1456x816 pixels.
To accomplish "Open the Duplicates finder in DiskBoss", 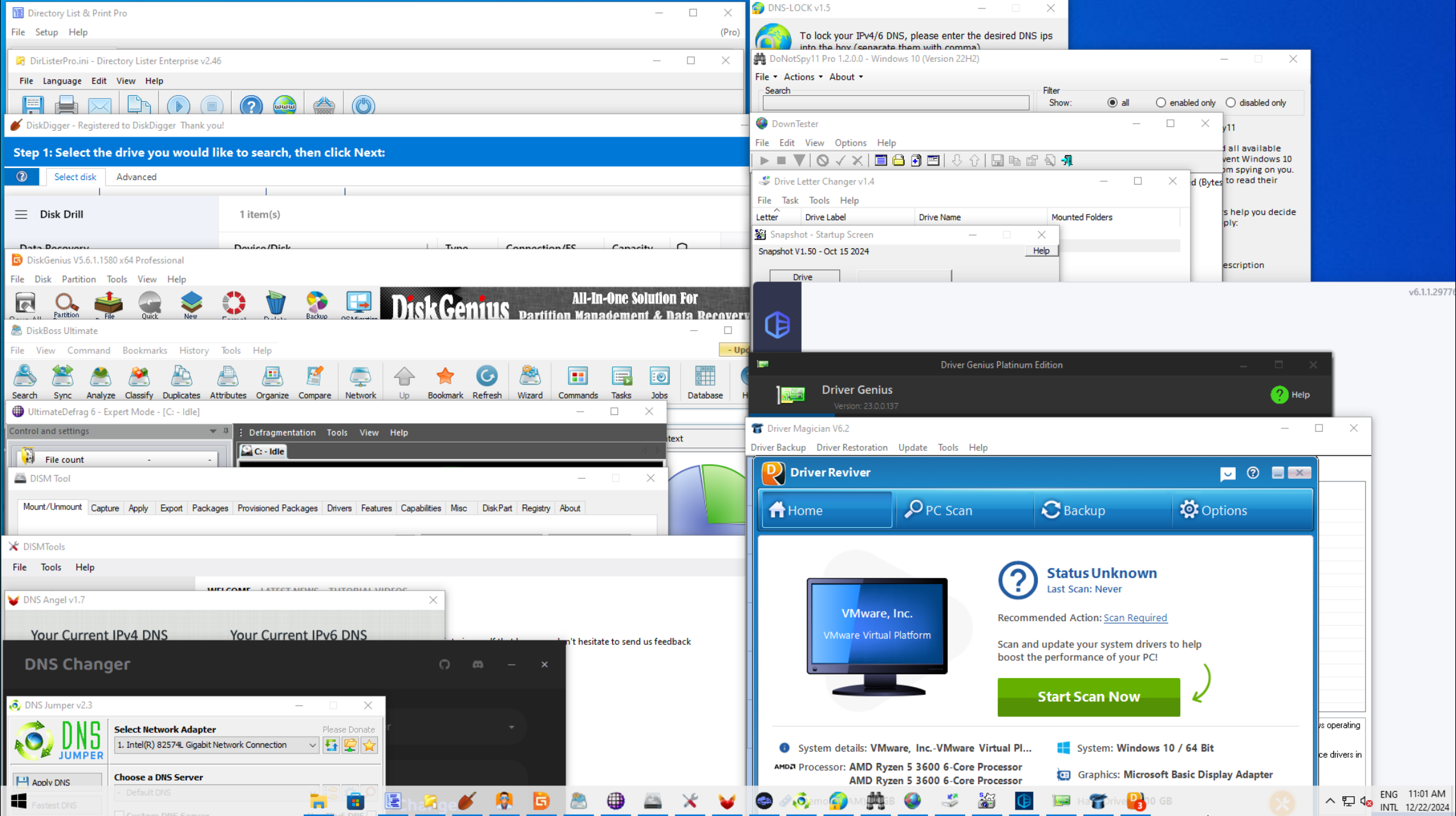I will [181, 382].
